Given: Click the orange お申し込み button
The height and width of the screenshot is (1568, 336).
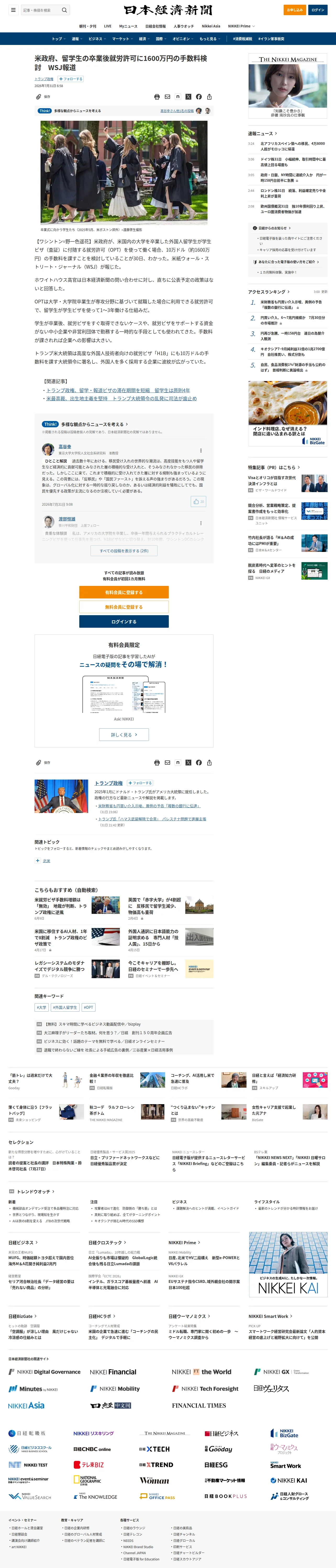Looking at the screenshot, I should (295, 10).
